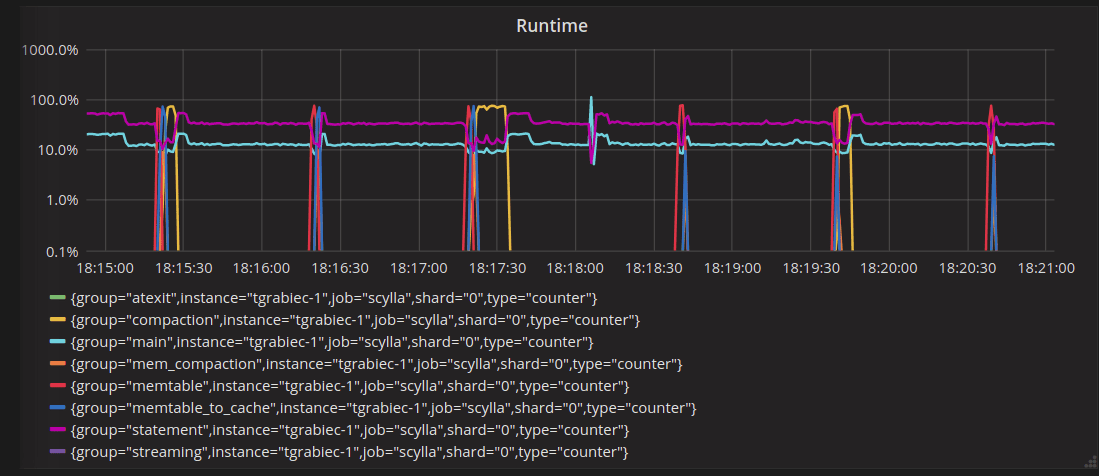The height and width of the screenshot is (476, 1099).
Task: Click the green atexit series color swatch
Action: pos(57,298)
